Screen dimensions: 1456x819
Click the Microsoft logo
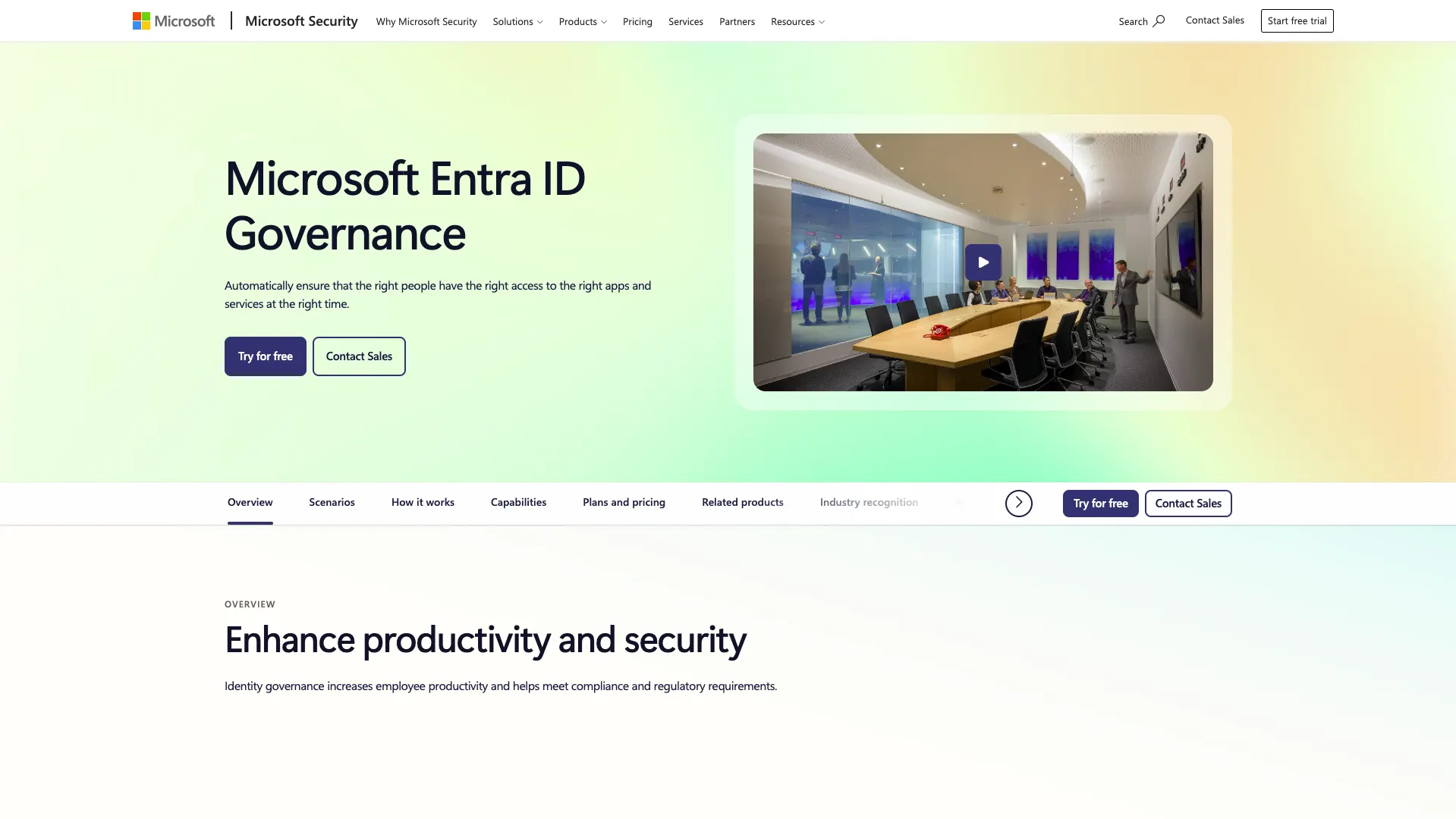[174, 21]
